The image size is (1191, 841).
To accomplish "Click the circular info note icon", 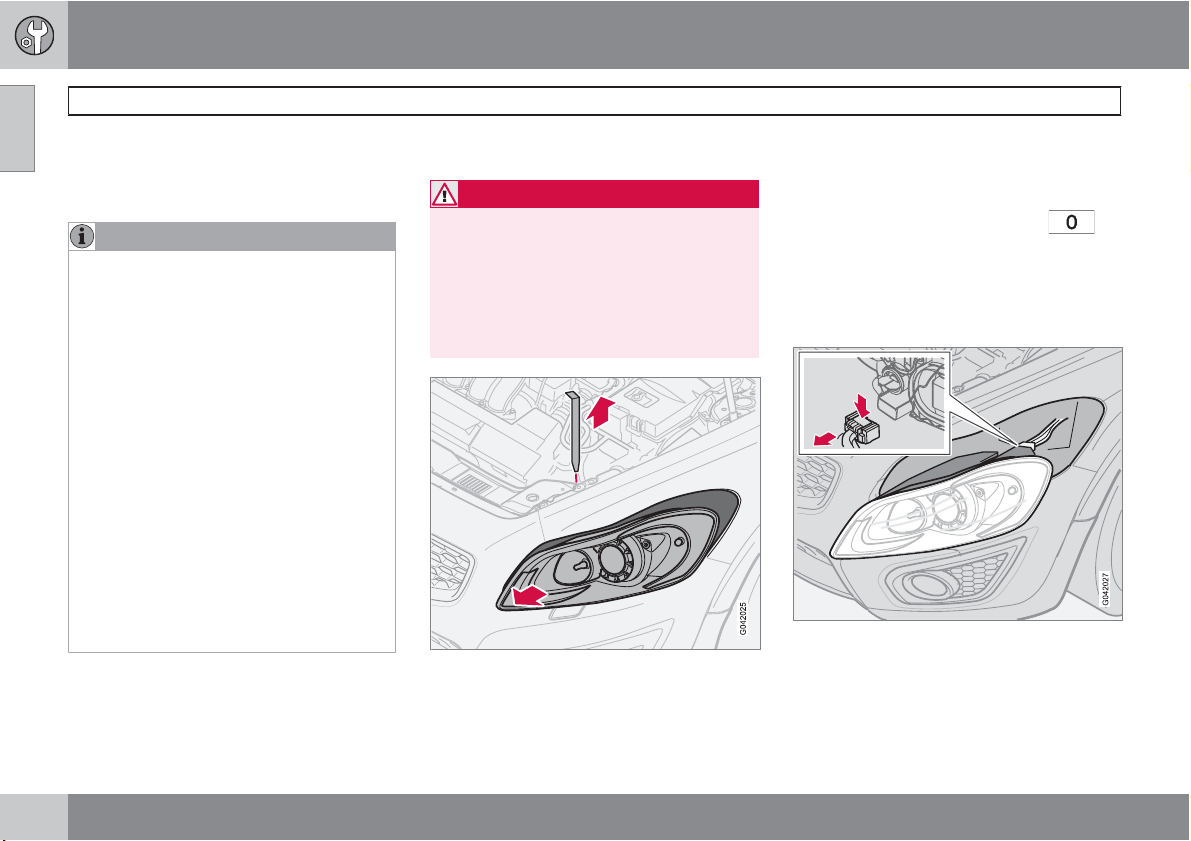I will click(82, 236).
